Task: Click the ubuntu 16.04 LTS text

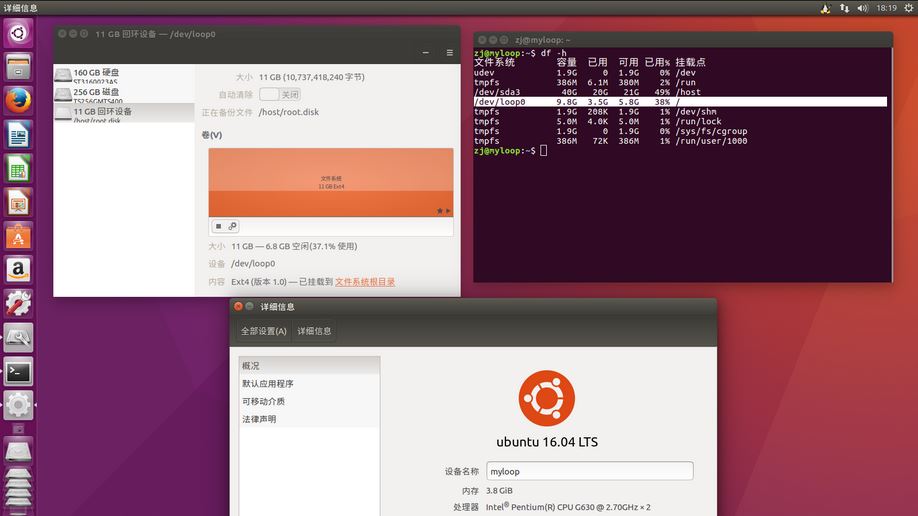Action: (547, 442)
